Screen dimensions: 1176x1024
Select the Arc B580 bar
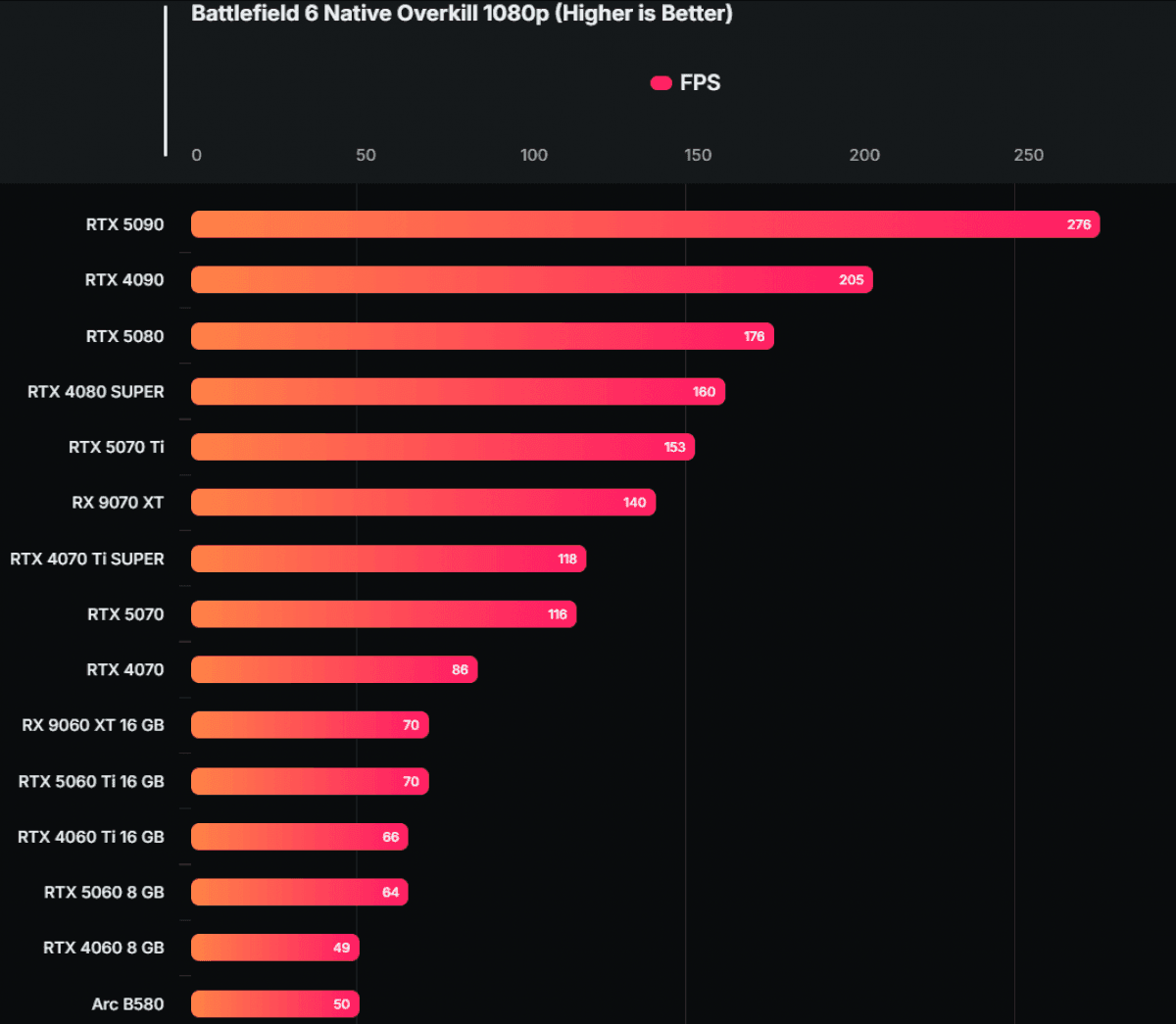[x=274, y=1003]
